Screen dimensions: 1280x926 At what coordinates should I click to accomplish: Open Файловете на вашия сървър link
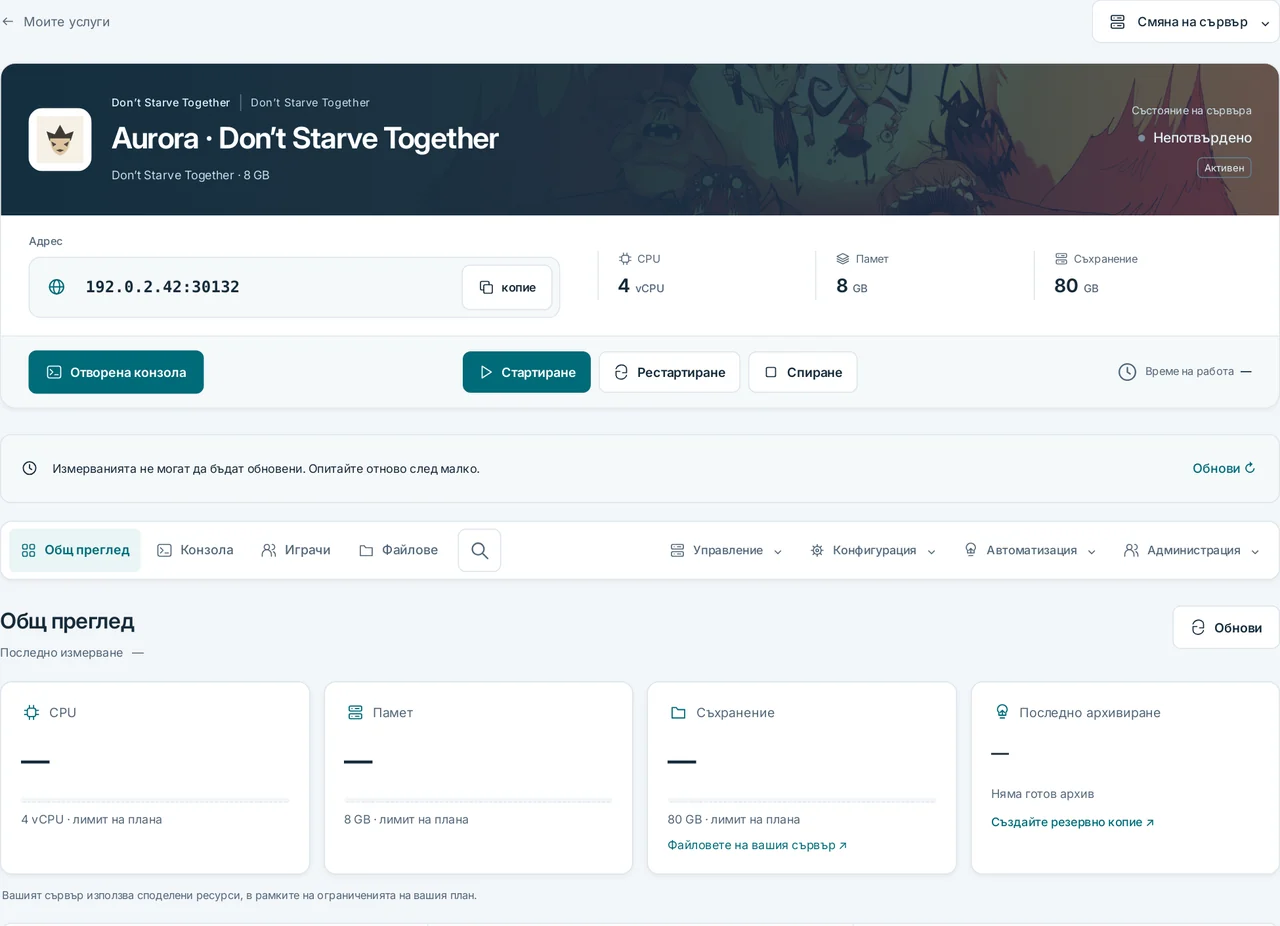pos(757,845)
